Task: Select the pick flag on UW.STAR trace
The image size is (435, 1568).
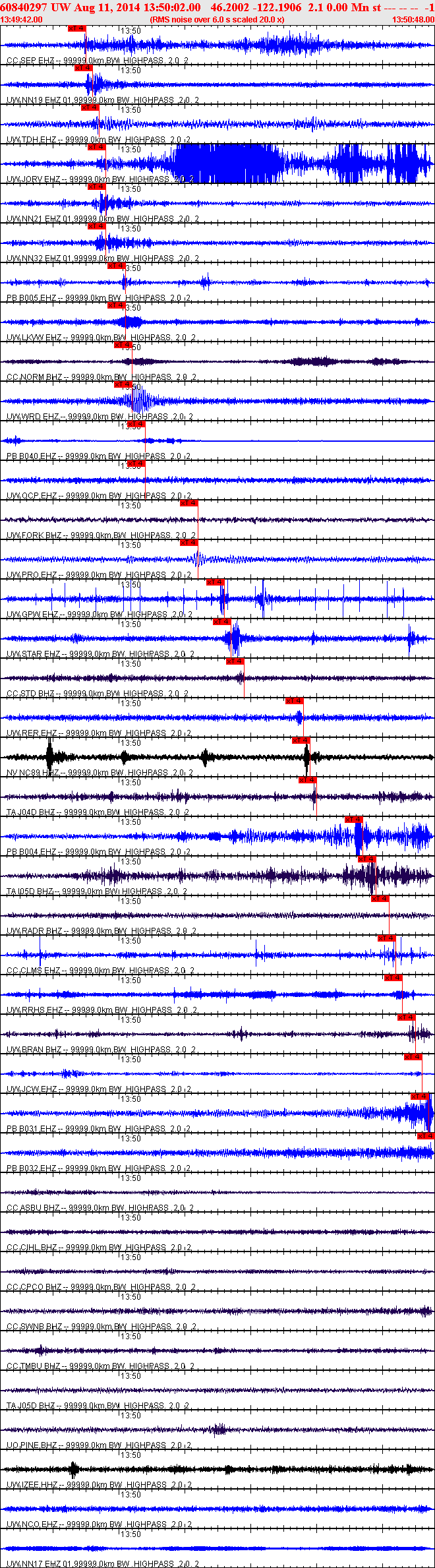Action: 221,622
